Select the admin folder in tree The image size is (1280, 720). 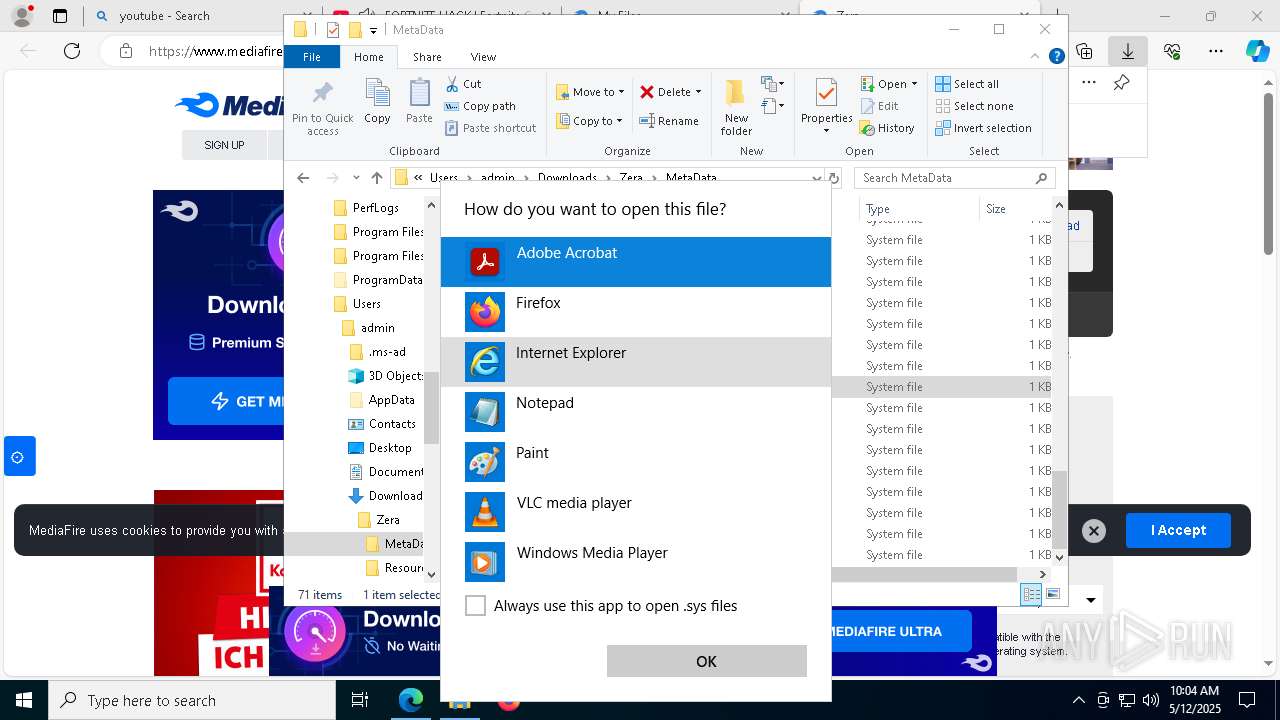click(368, 328)
